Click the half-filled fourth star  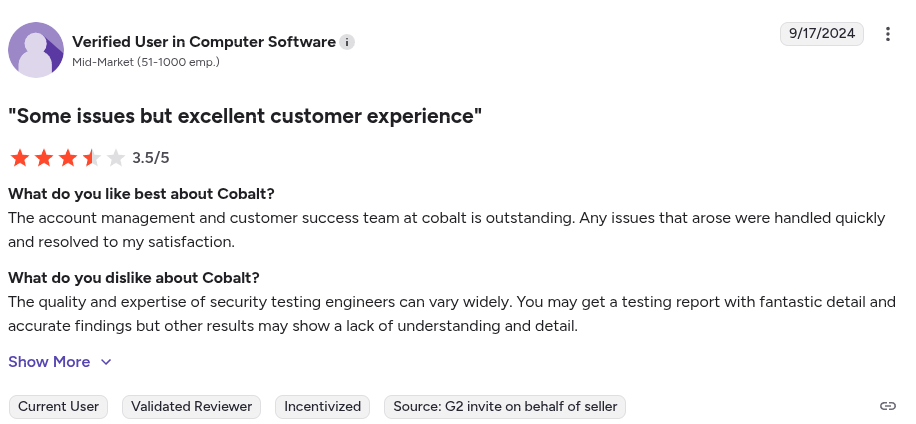92,158
